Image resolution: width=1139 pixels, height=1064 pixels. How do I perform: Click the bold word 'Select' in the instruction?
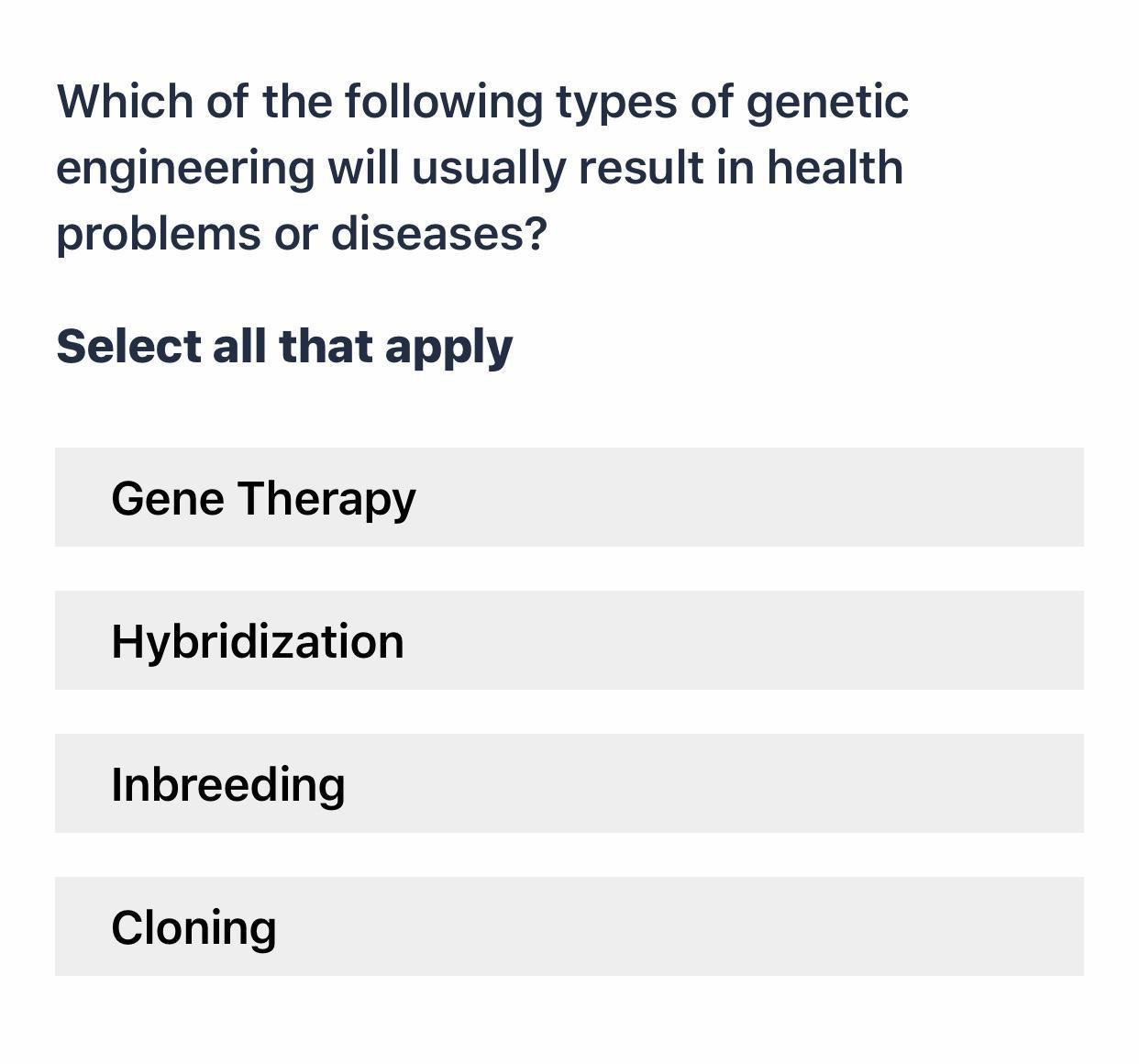coord(127,347)
